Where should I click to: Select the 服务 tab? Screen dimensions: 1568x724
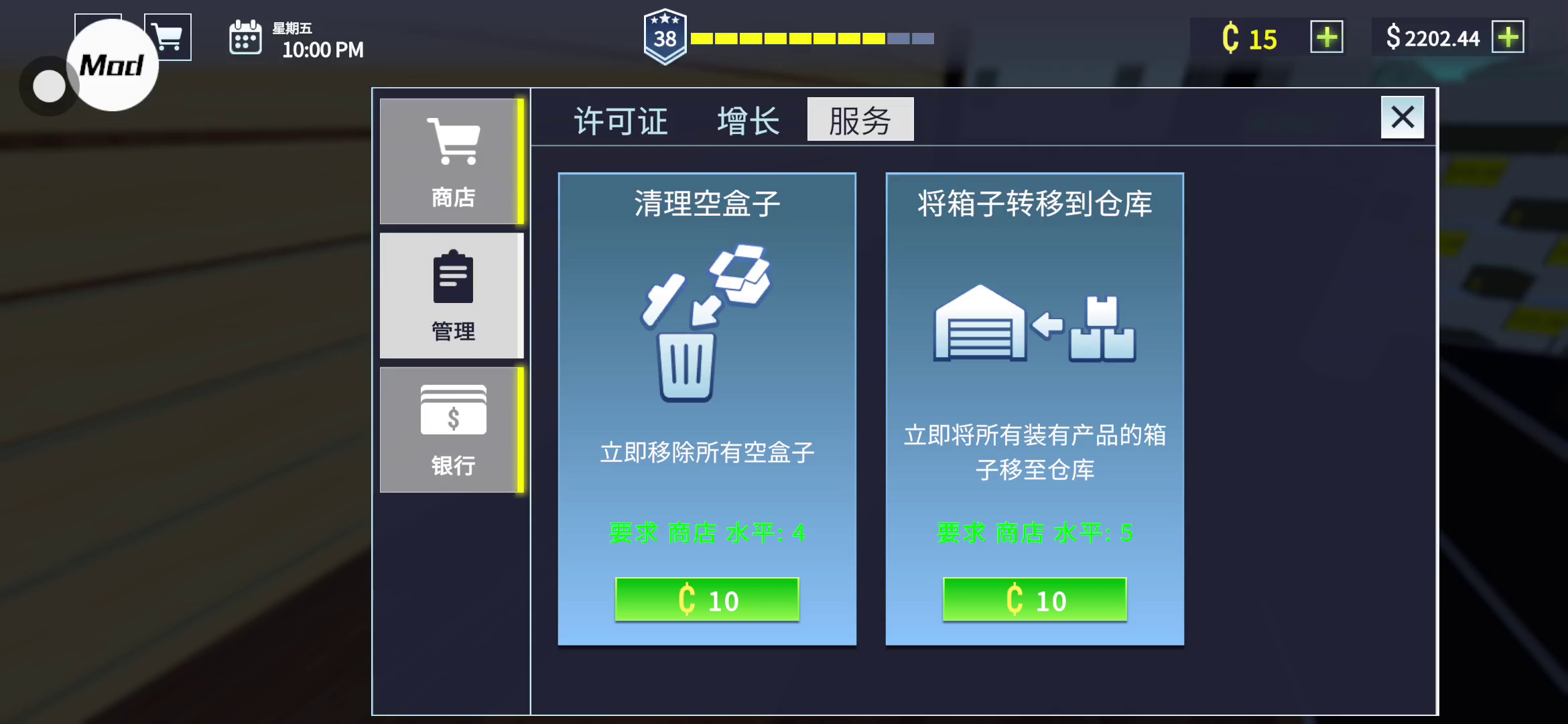(x=860, y=119)
